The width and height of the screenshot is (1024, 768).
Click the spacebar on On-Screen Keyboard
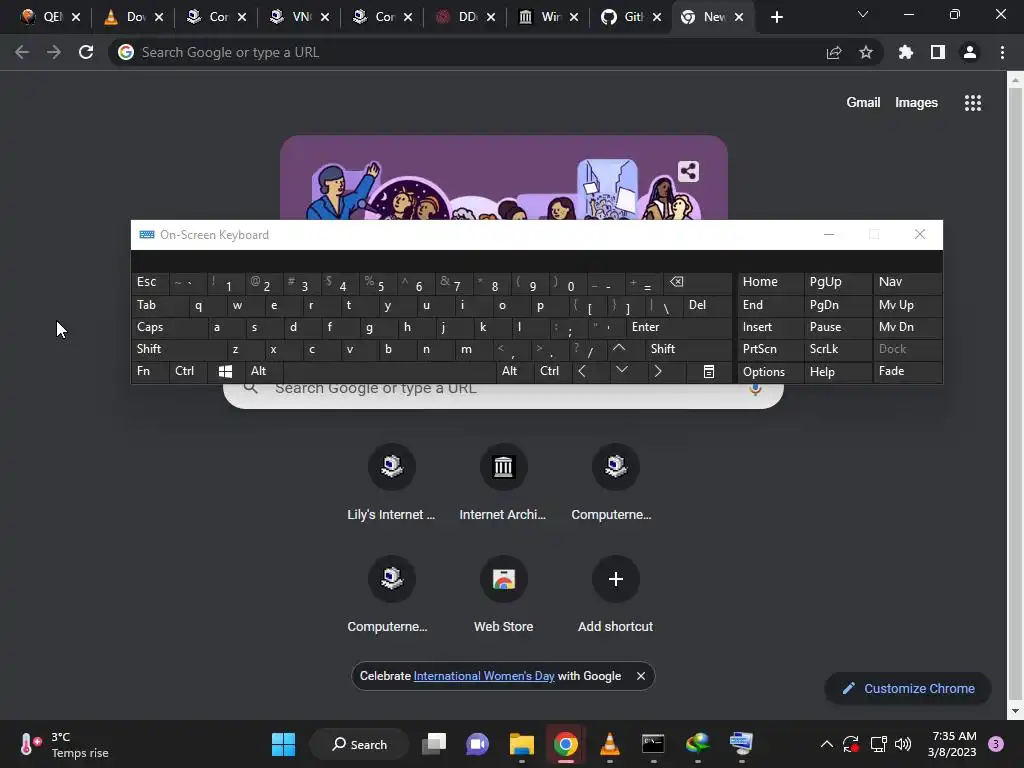click(390, 372)
